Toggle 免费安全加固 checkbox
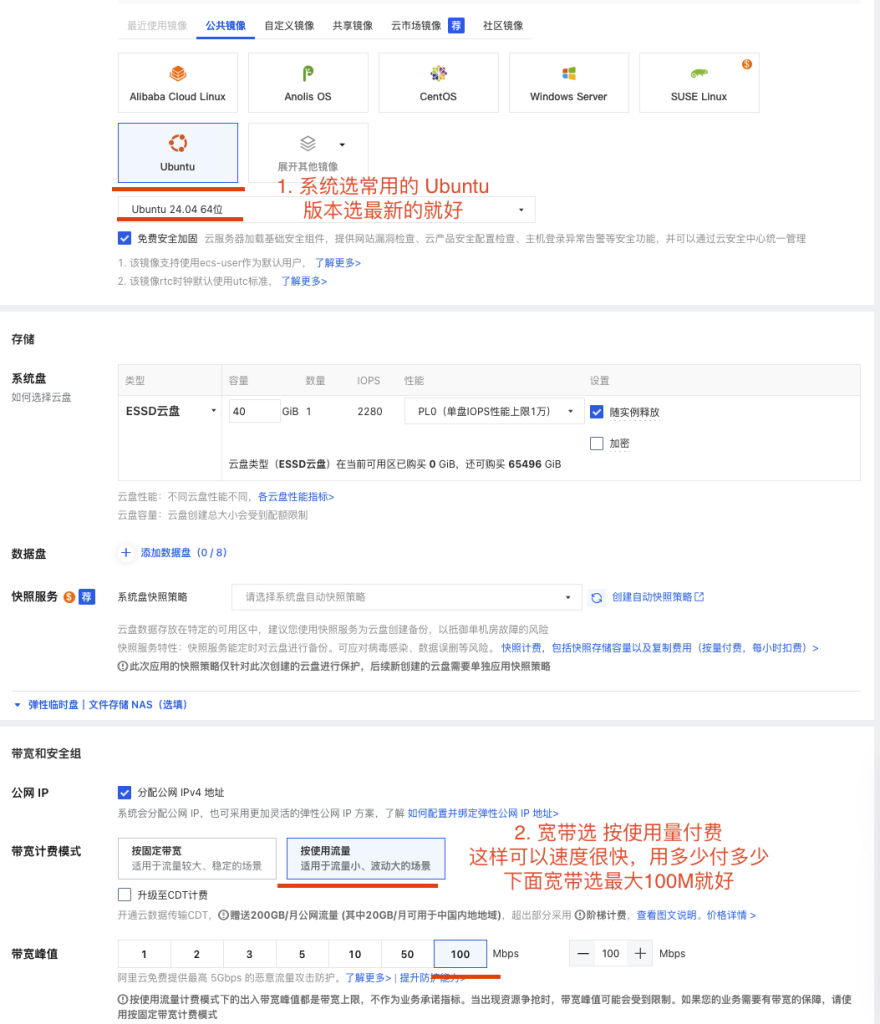 coord(125,238)
